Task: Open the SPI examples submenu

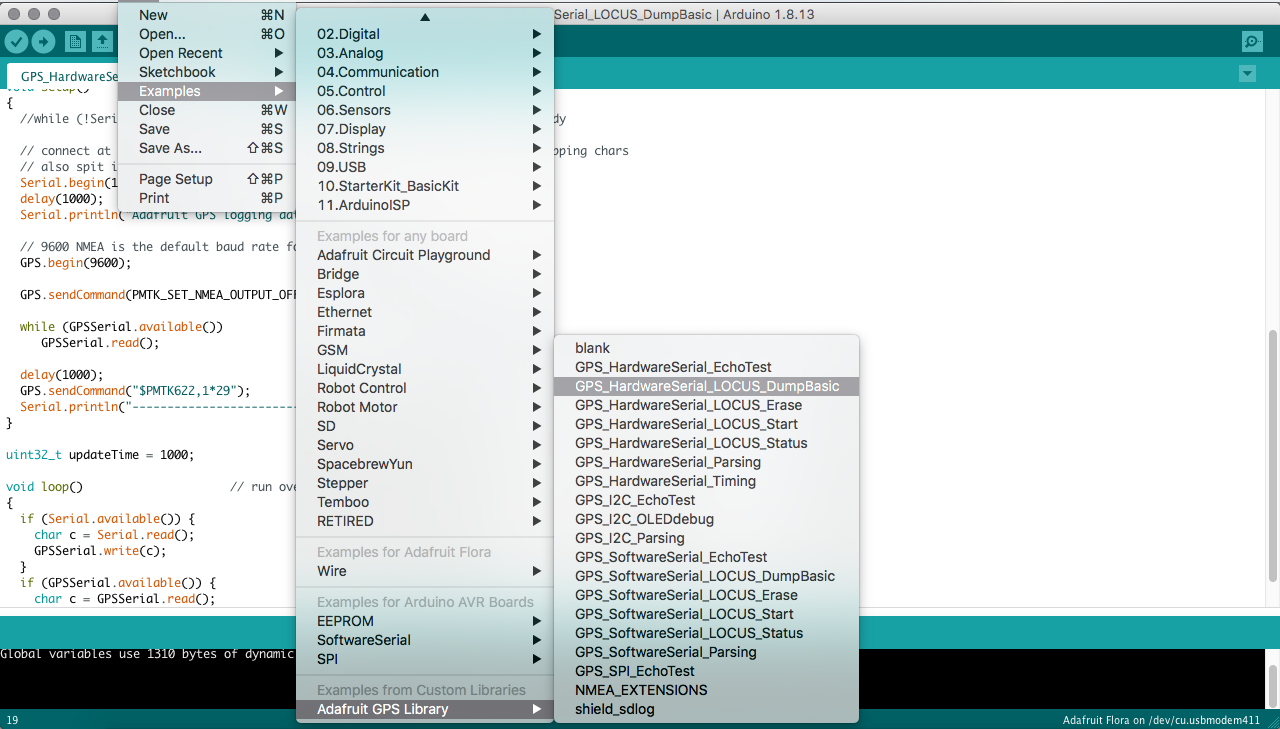Action: point(425,659)
